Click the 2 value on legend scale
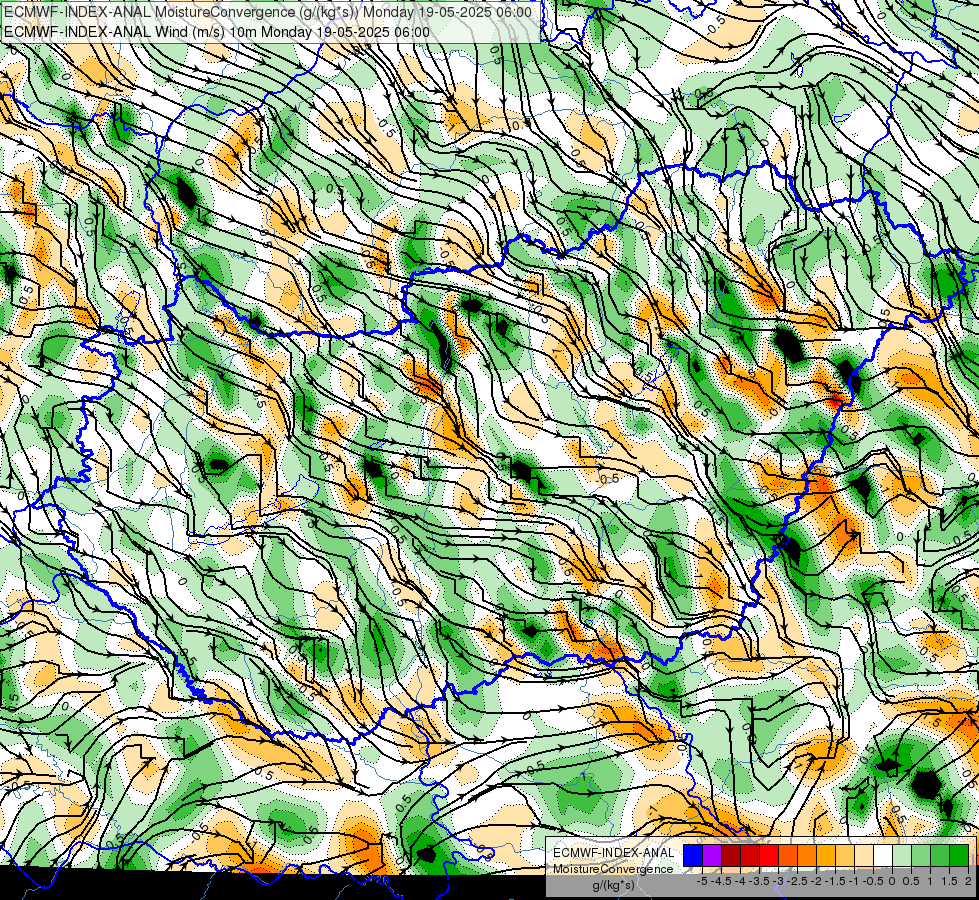This screenshot has width=979, height=900. pos(968,881)
